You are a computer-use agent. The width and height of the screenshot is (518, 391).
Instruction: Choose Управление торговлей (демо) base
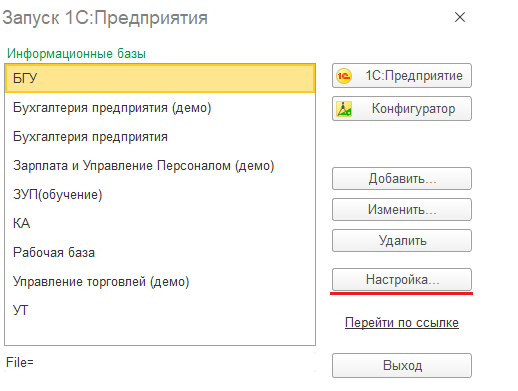pyautogui.click(x=160, y=281)
